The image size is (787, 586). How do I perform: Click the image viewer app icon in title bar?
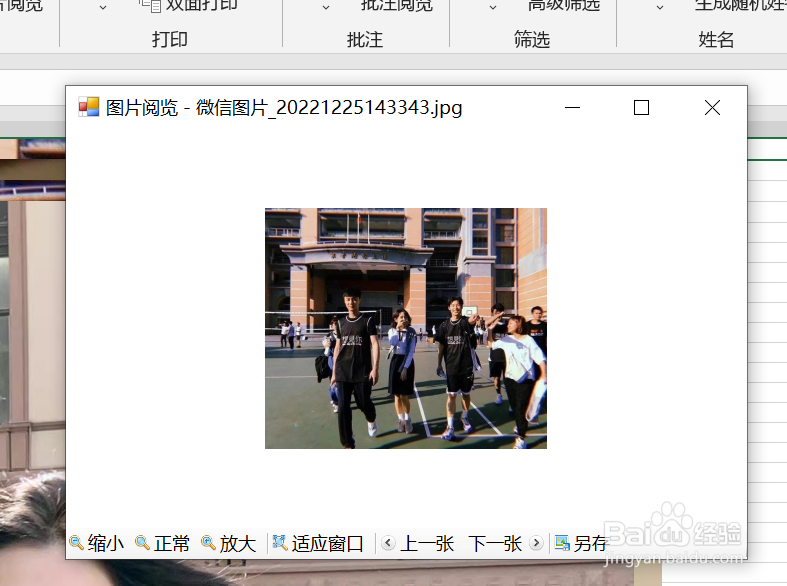tap(89, 107)
